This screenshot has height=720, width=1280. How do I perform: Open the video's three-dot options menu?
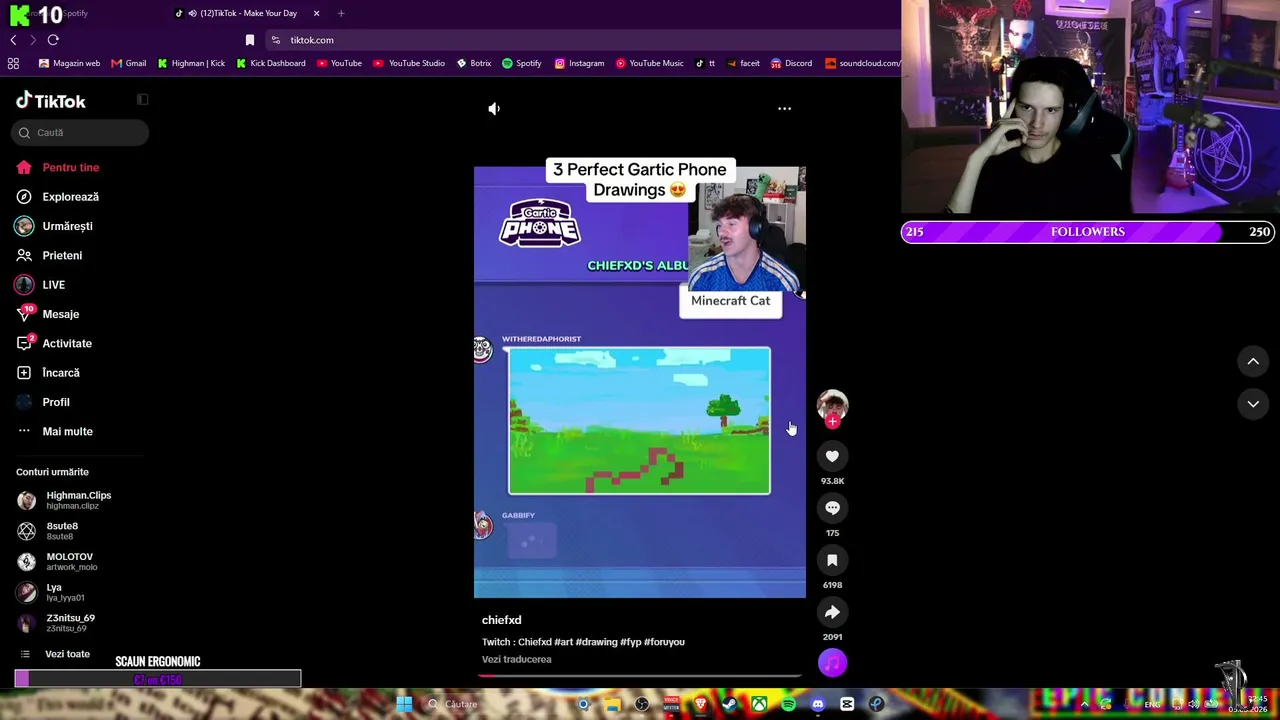point(785,108)
